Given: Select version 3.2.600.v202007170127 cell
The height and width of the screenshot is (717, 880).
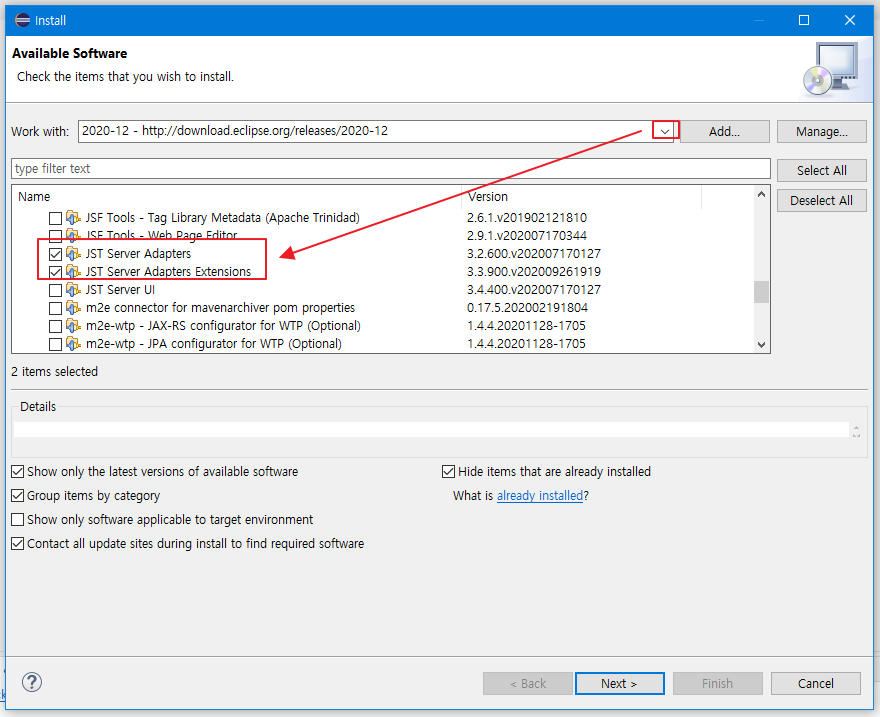Looking at the screenshot, I should tap(534, 254).
